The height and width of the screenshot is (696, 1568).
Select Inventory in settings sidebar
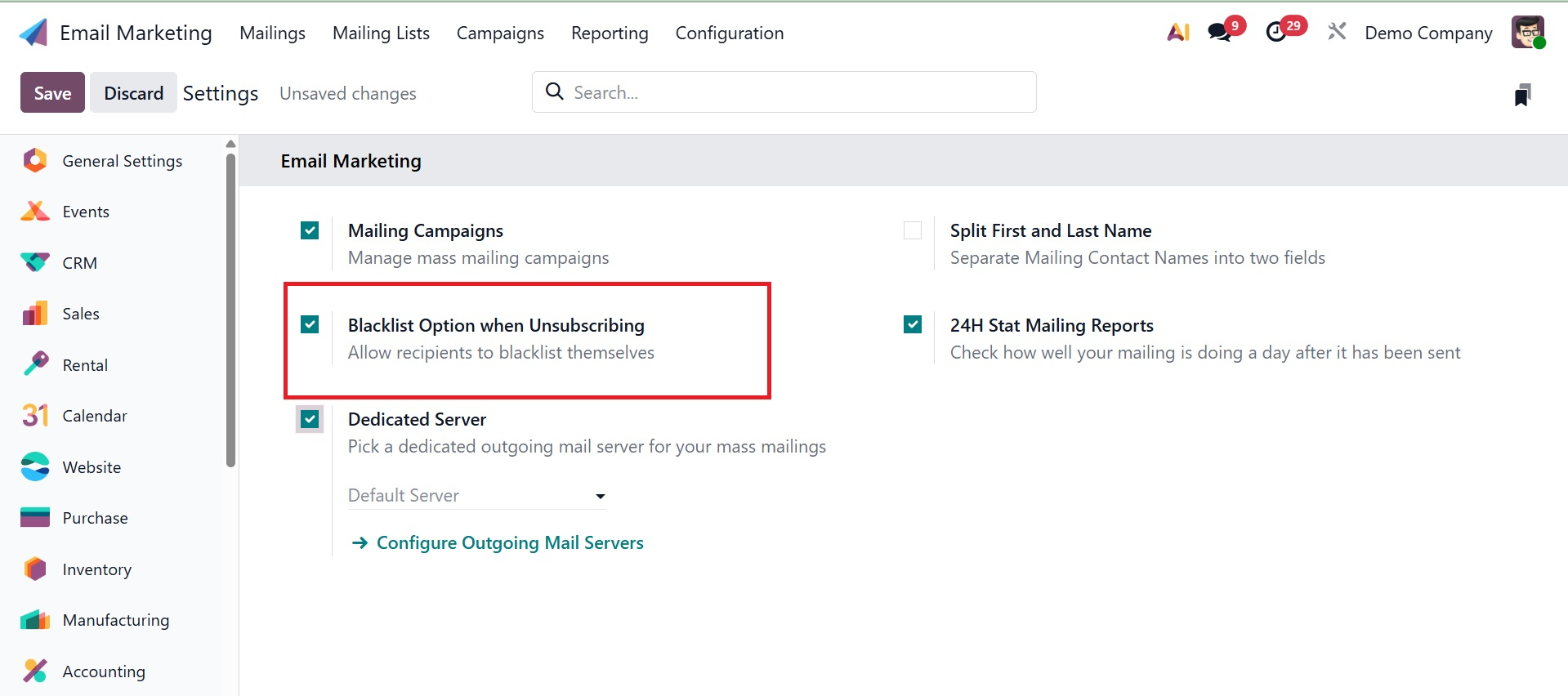tap(96, 569)
